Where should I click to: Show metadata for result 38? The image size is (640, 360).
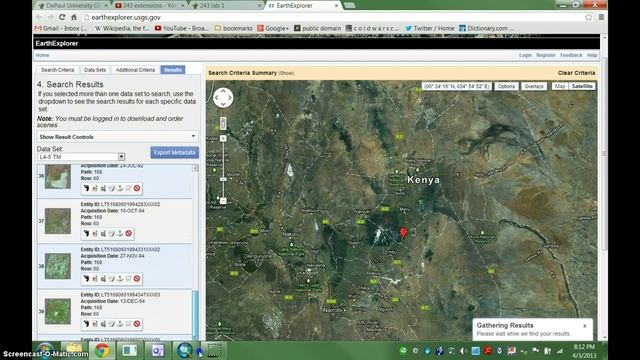coord(111,279)
